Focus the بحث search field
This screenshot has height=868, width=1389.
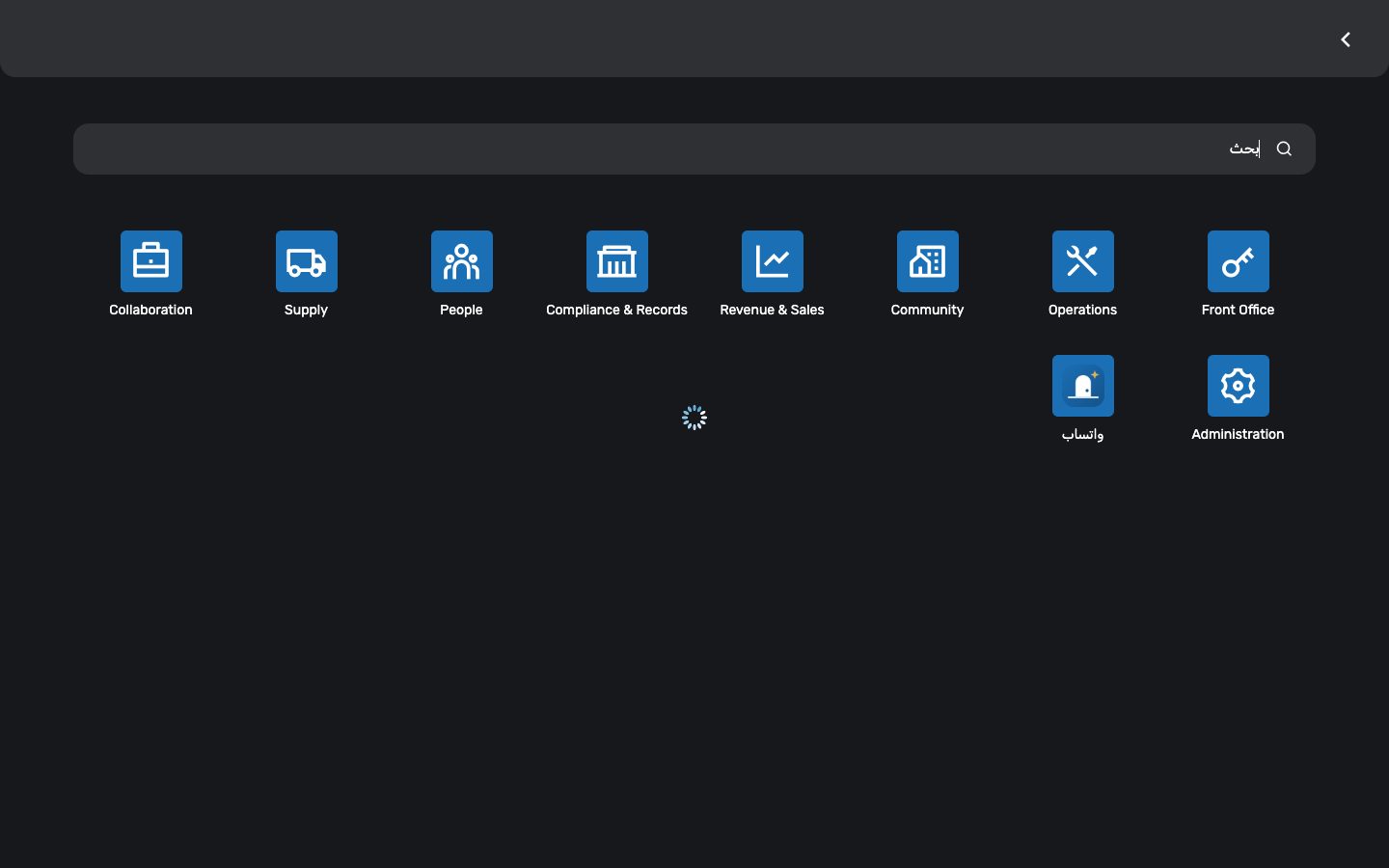pos(694,149)
